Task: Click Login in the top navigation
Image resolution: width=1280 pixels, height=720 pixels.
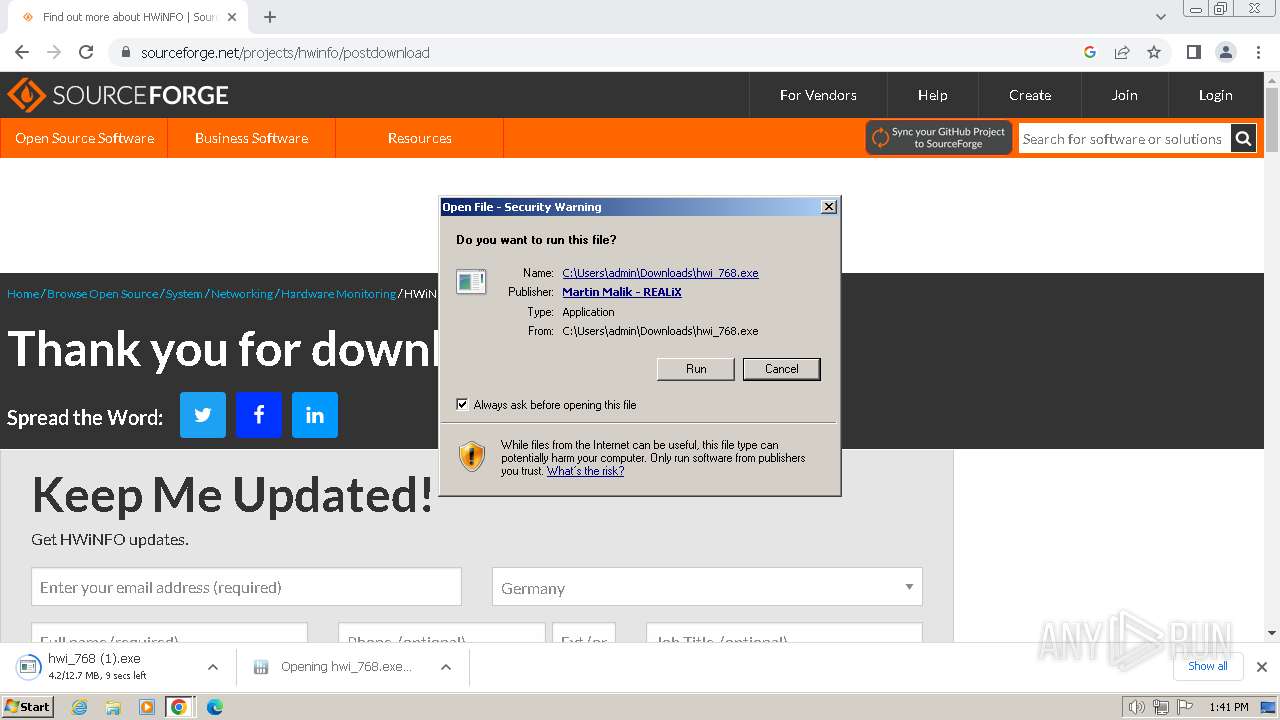Action: [x=1215, y=95]
